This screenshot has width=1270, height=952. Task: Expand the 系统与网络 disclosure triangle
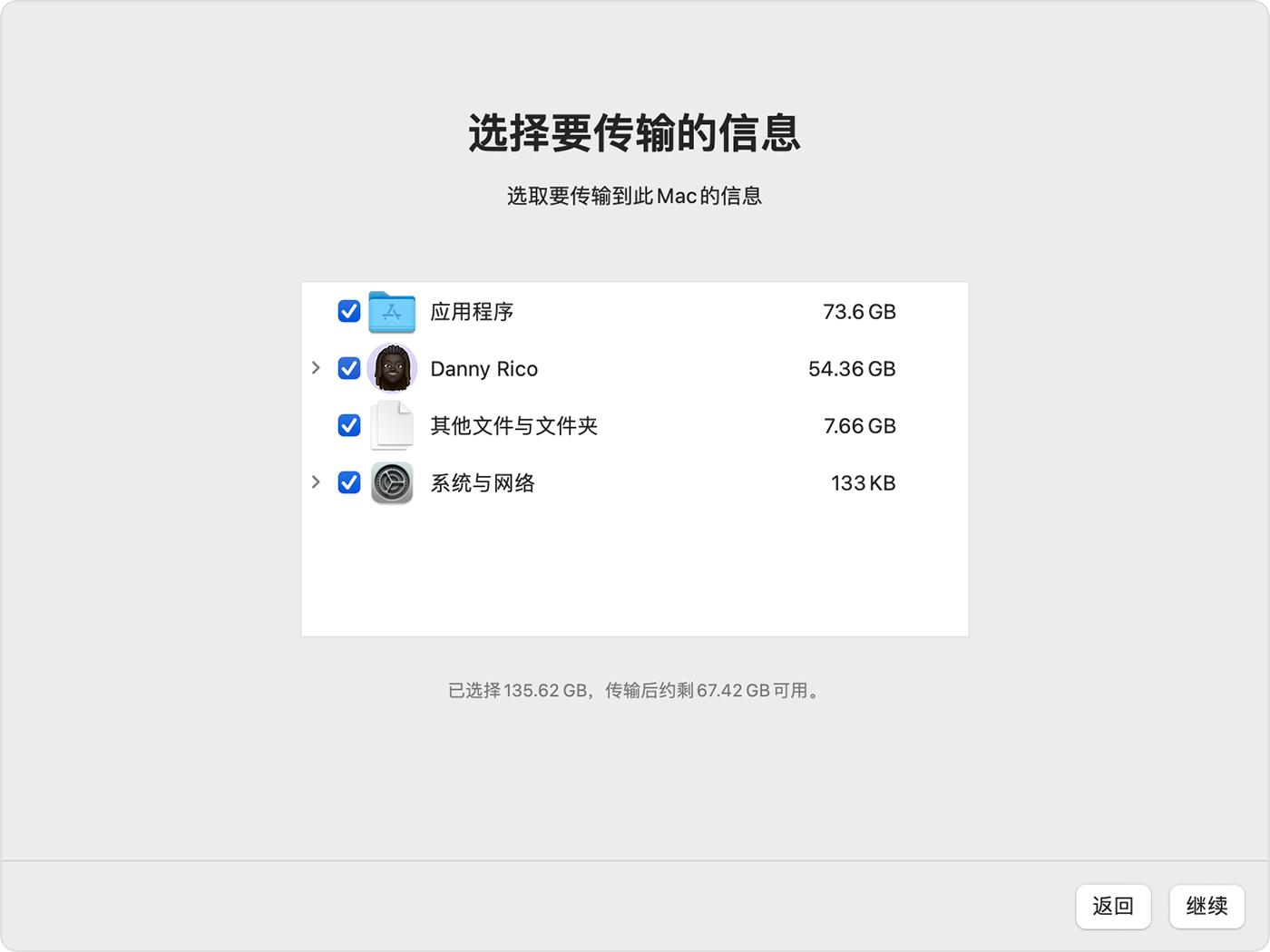(x=316, y=481)
